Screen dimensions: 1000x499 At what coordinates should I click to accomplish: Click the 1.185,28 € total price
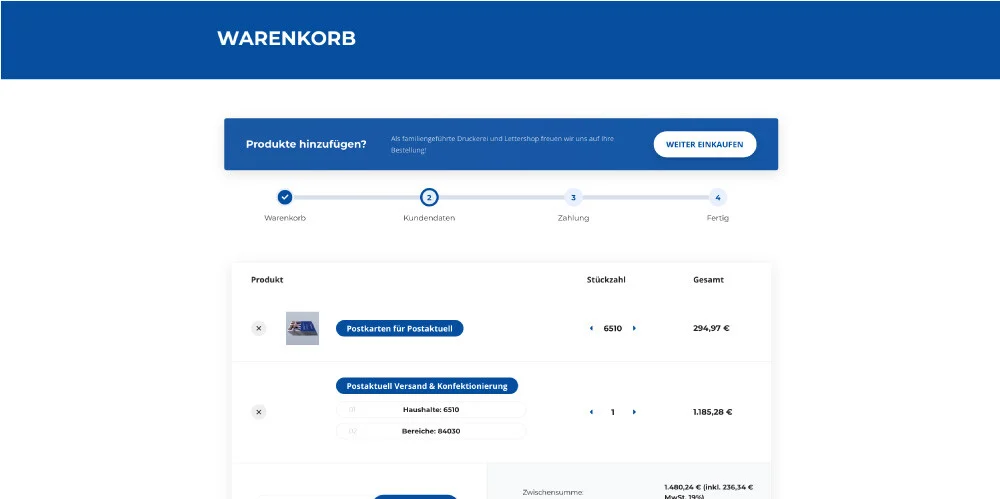[712, 412]
